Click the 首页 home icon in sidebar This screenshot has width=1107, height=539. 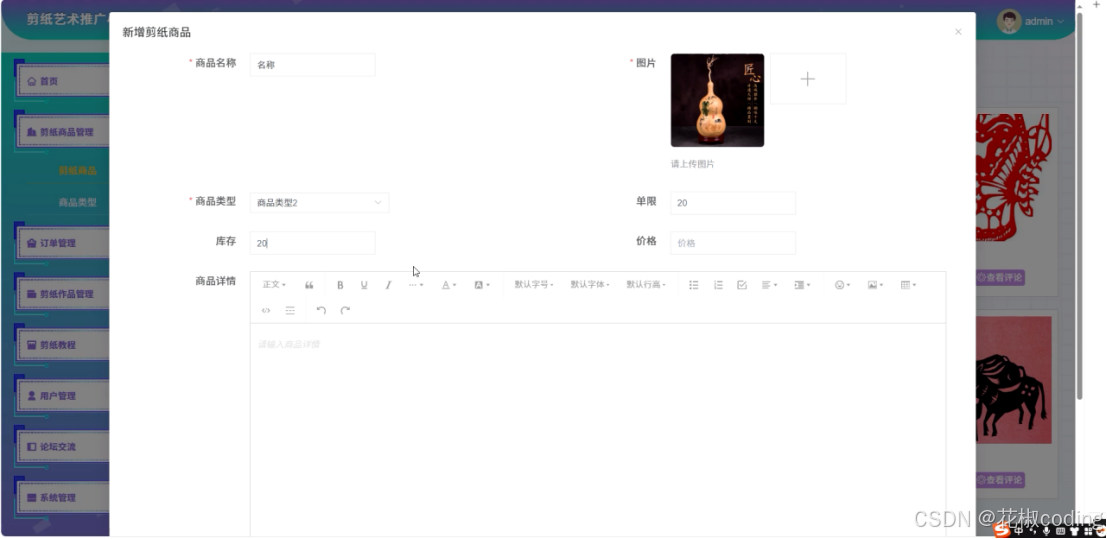[32, 81]
